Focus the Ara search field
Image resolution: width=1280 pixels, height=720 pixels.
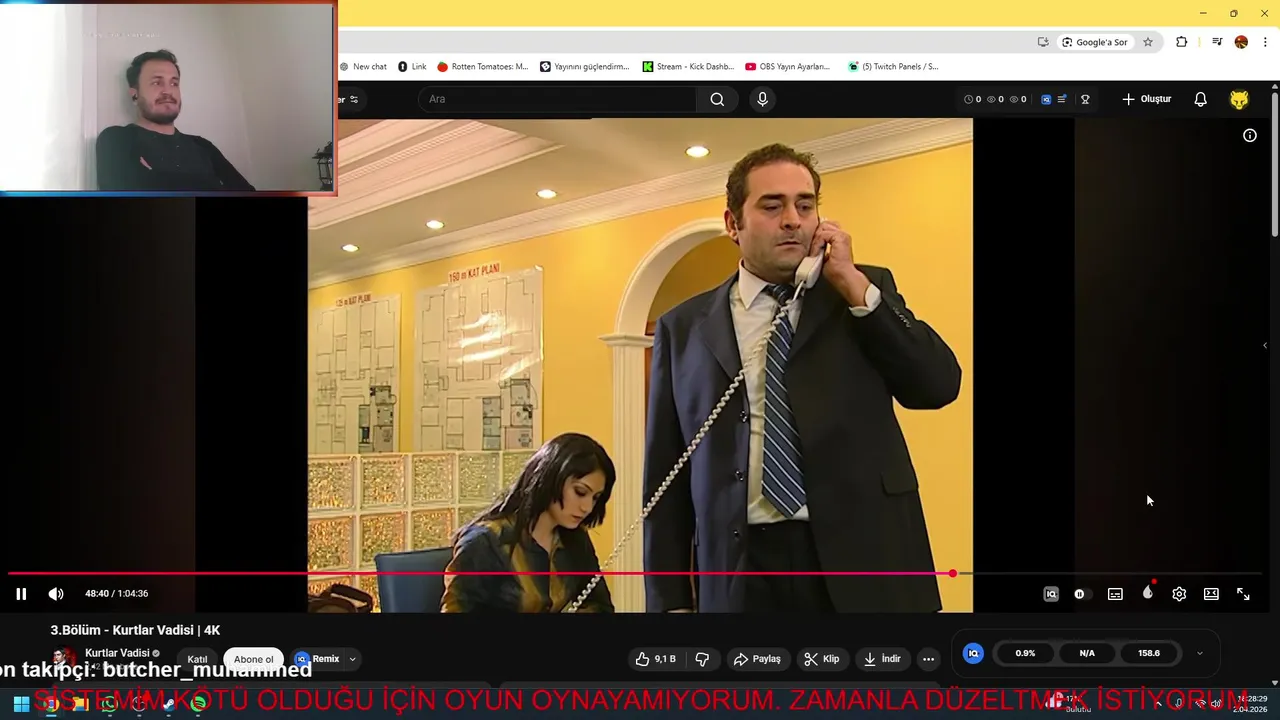[558, 99]
